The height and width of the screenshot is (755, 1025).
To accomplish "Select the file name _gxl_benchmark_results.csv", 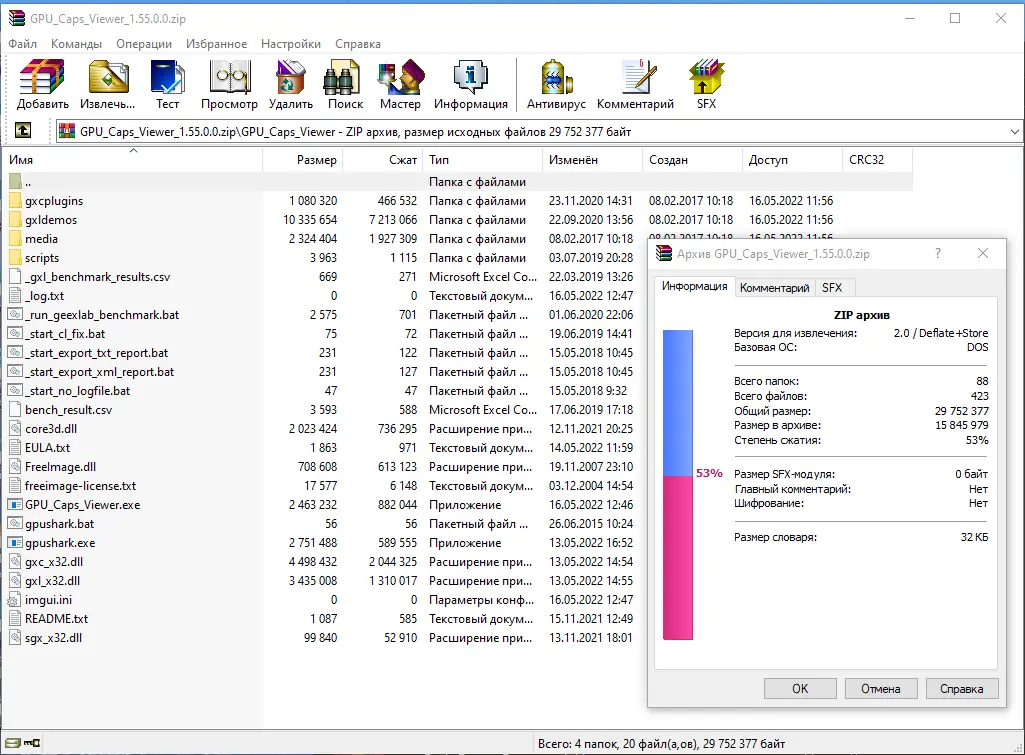I will point(97,277).
